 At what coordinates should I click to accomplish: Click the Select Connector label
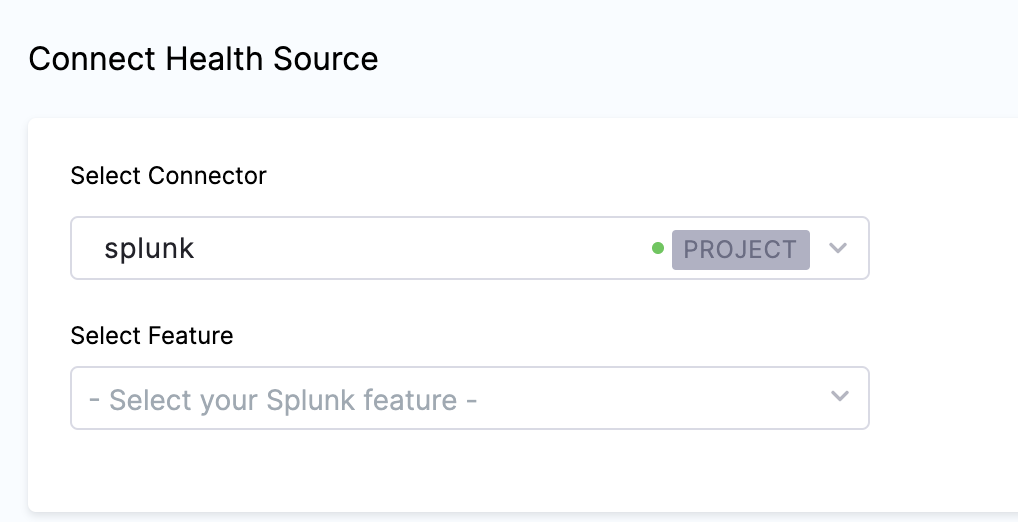click(168, 176)
